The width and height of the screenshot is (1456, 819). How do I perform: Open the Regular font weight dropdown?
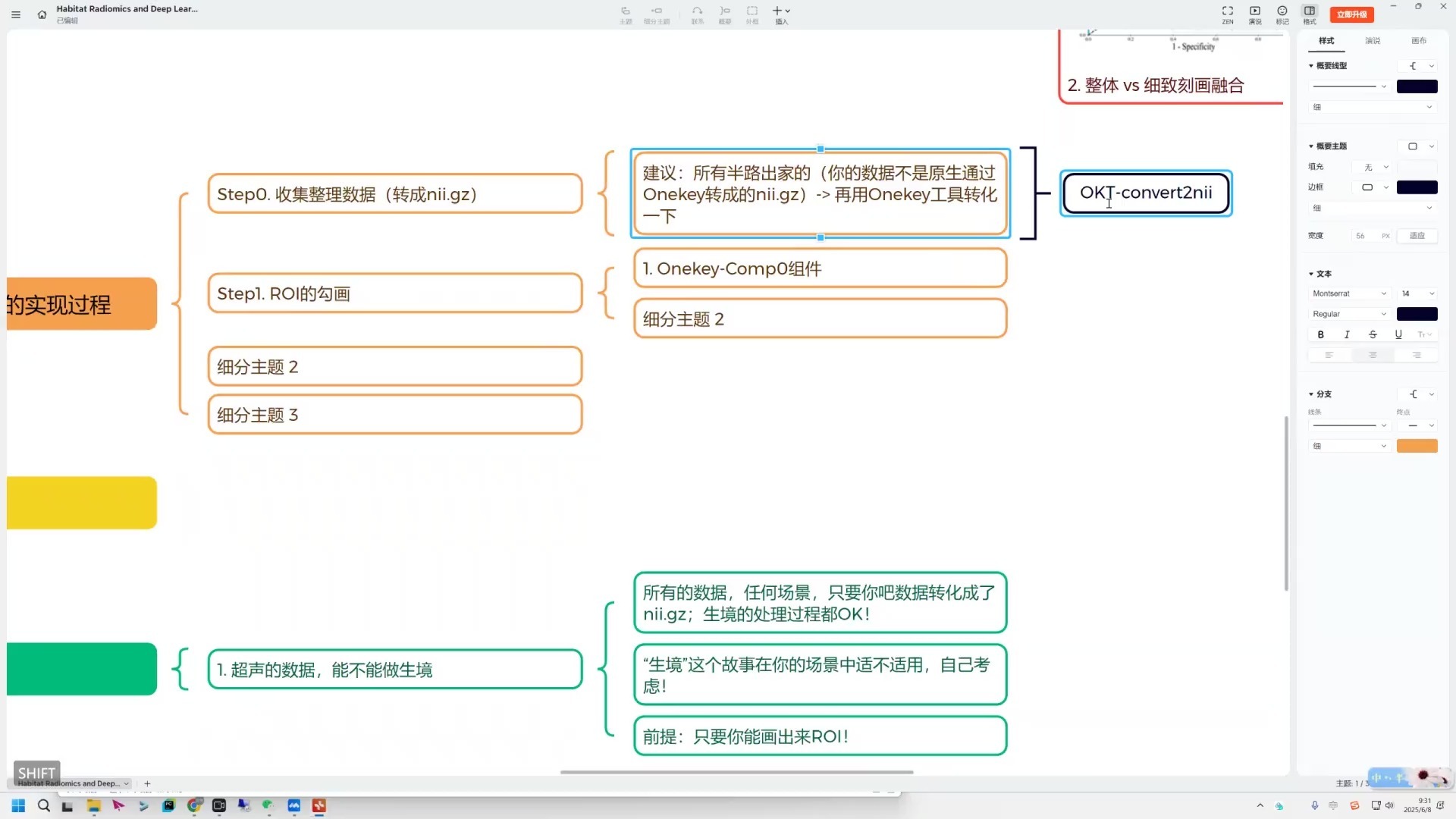[1349, 314]
